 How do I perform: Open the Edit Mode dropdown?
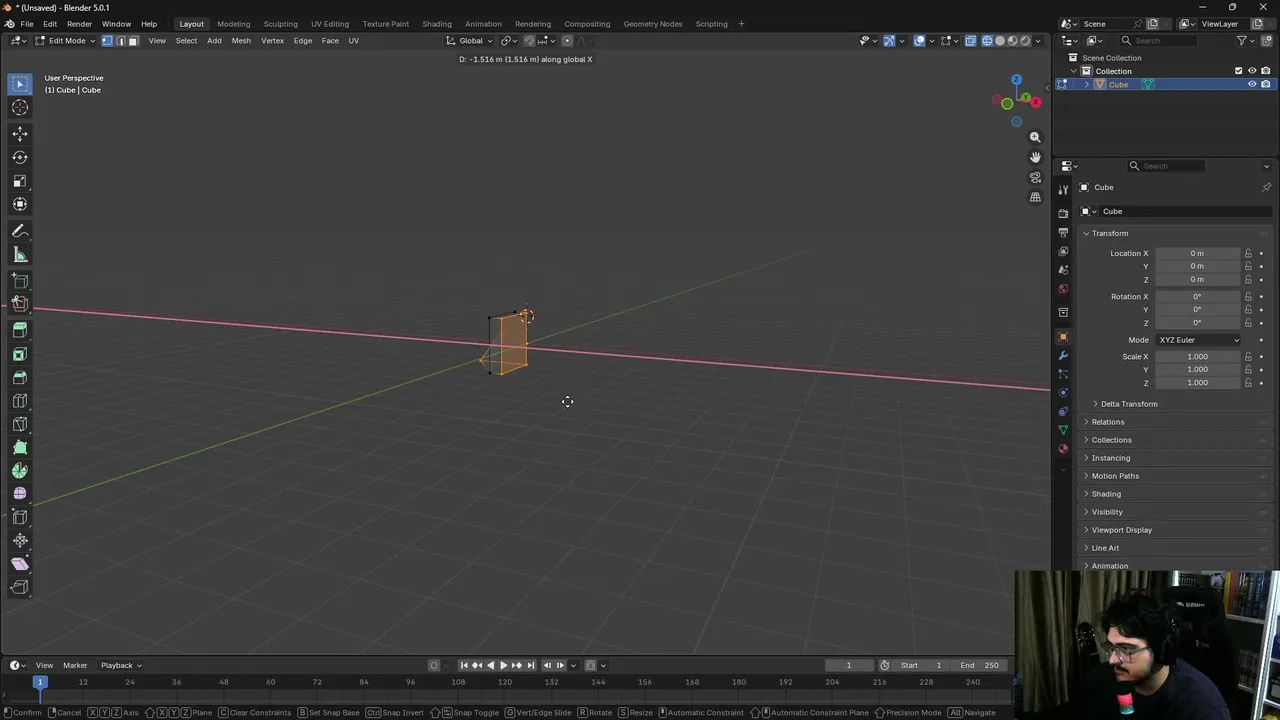tap(65, 41)
